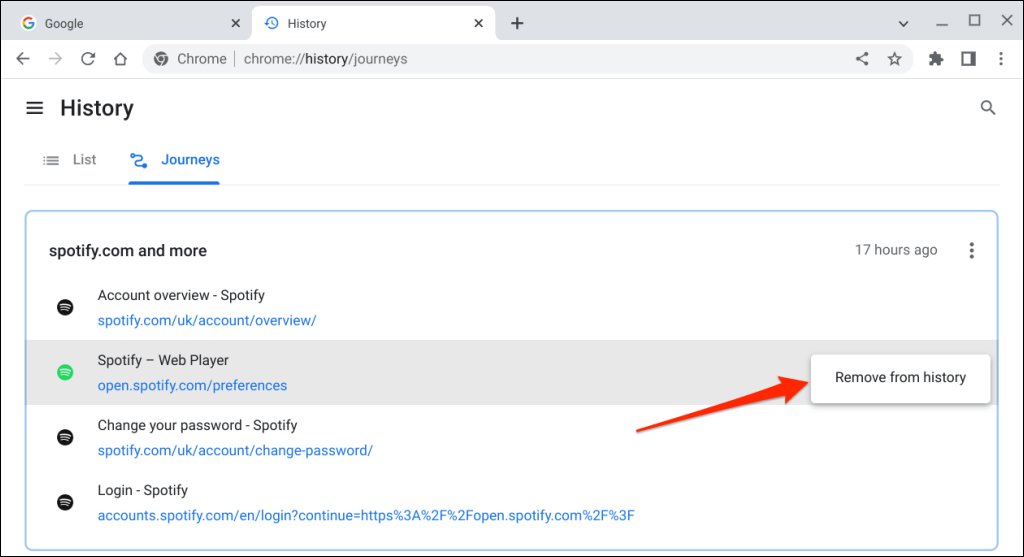The height and width of the screenshot is (557, 1024).
Task: Open the Extensions puzzle icon
Action: coord(936,59)
